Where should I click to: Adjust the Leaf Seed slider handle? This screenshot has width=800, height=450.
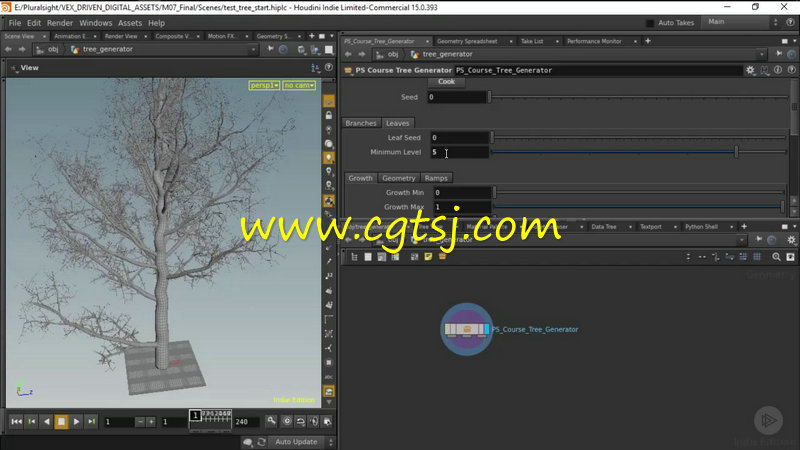click(x=492, y=137)
